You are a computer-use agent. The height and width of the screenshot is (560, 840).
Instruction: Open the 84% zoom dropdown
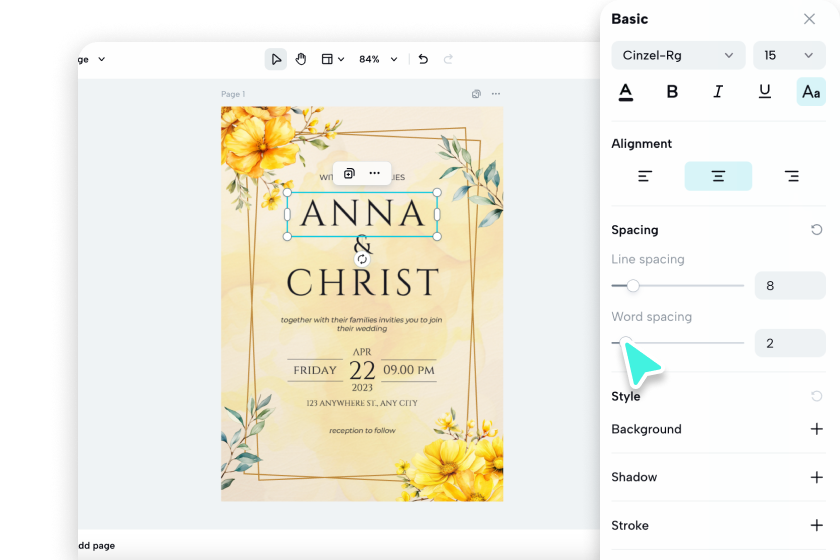pos(376,59)
